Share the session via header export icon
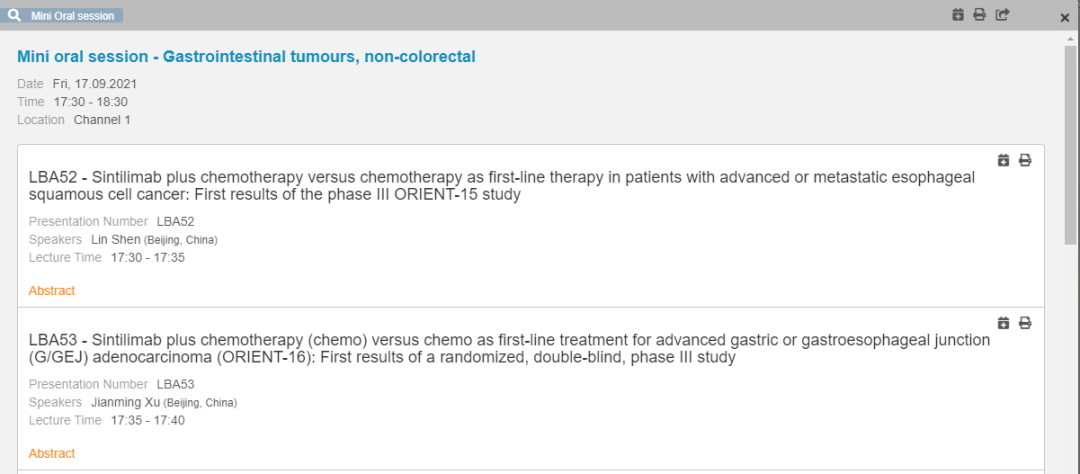Viewport: 1080px width, 474px height. point(1003,14)
